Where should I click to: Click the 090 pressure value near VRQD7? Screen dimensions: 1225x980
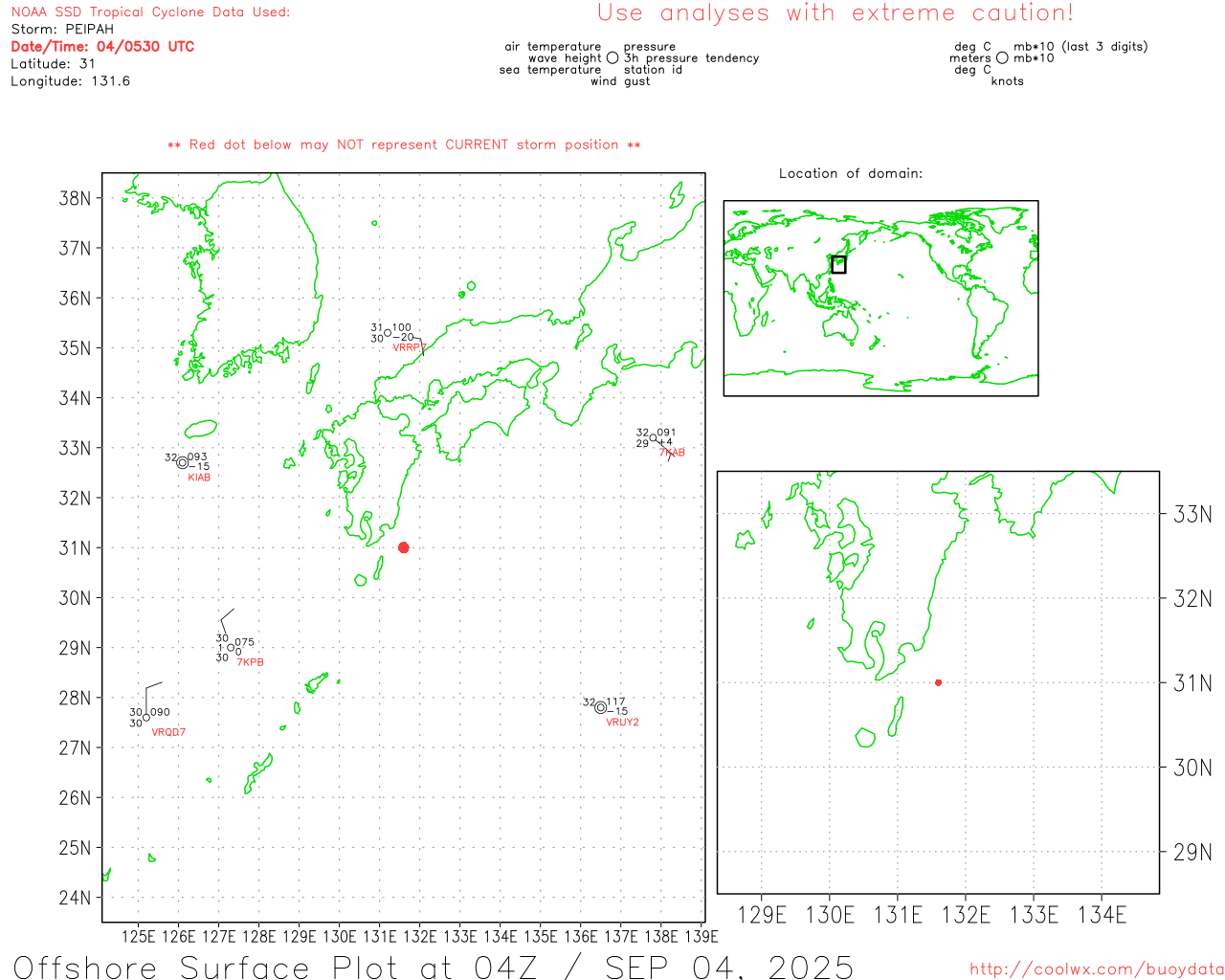[x=160, y=712]
